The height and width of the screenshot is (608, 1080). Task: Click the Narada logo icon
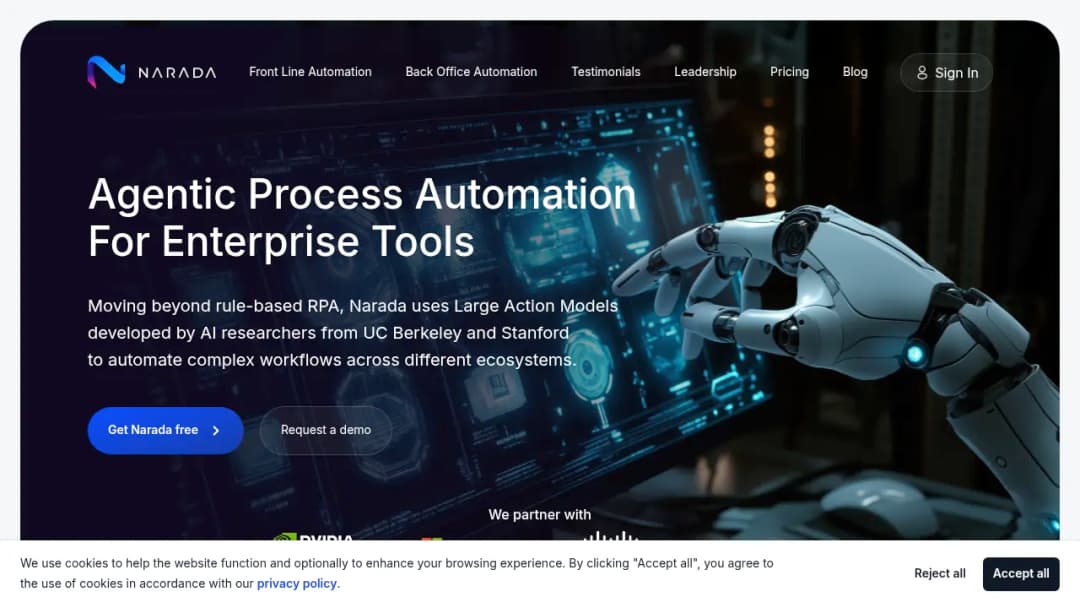pyautogui.click(x=106, y=72)
